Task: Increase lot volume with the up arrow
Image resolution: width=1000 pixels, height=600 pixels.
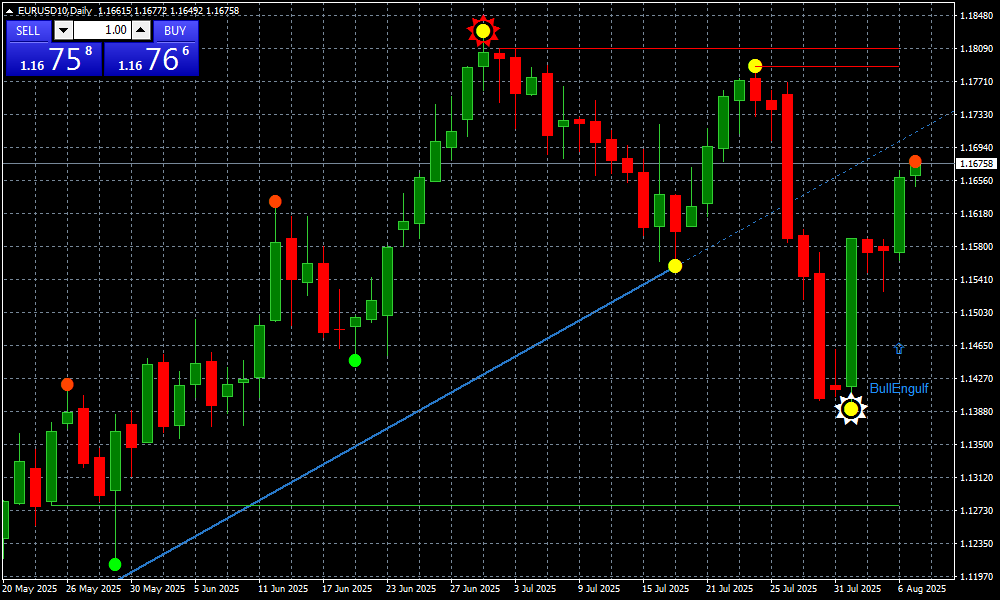Action: 141,30
